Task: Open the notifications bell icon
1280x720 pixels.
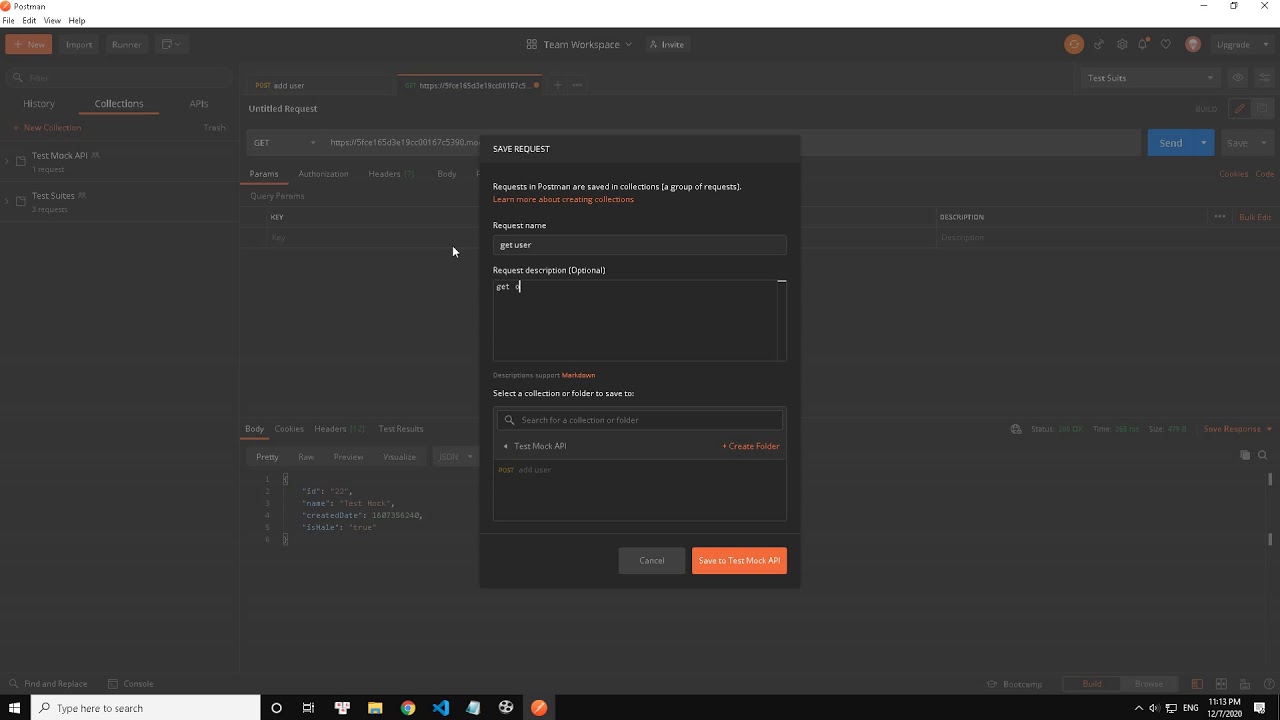Action: (1143, 44)
